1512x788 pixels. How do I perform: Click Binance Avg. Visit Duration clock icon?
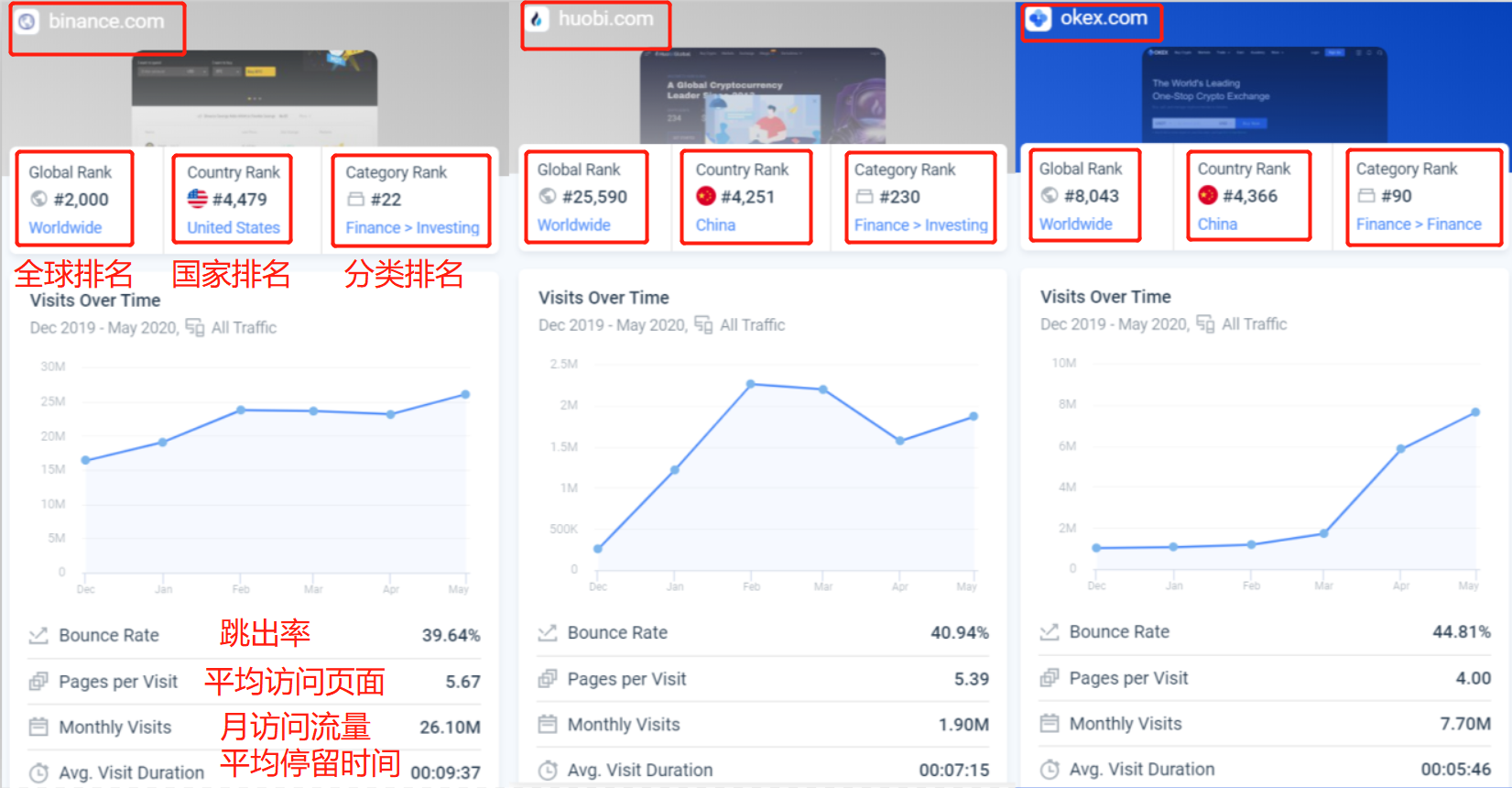pos(38,773)
